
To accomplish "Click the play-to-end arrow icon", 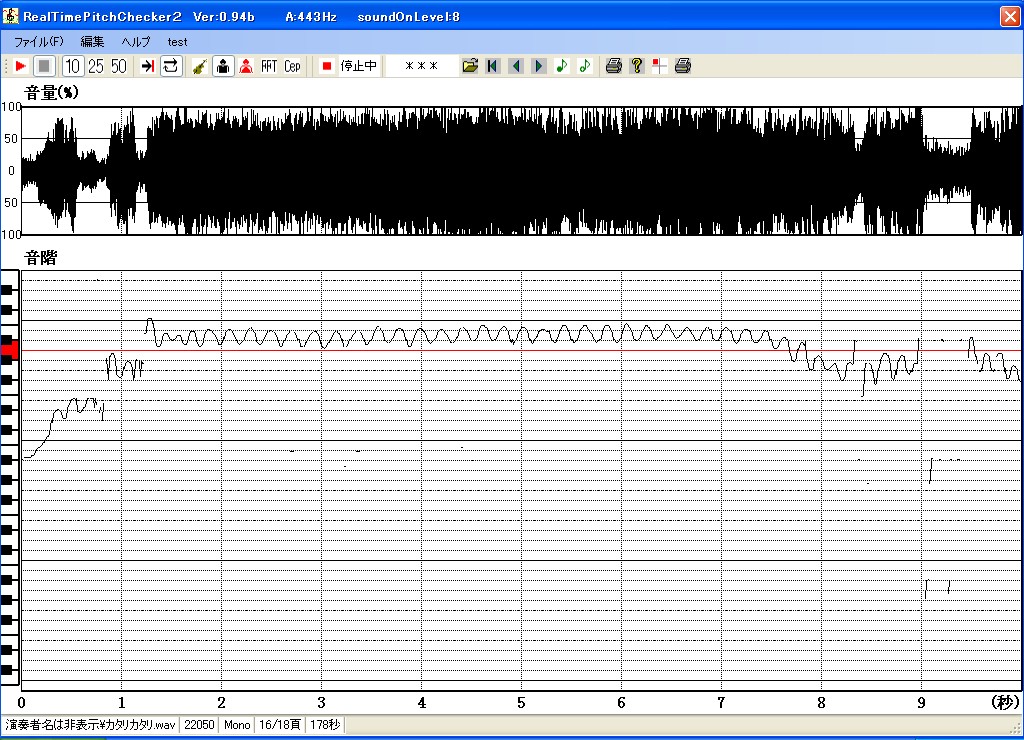I will (x=148, y=66).
